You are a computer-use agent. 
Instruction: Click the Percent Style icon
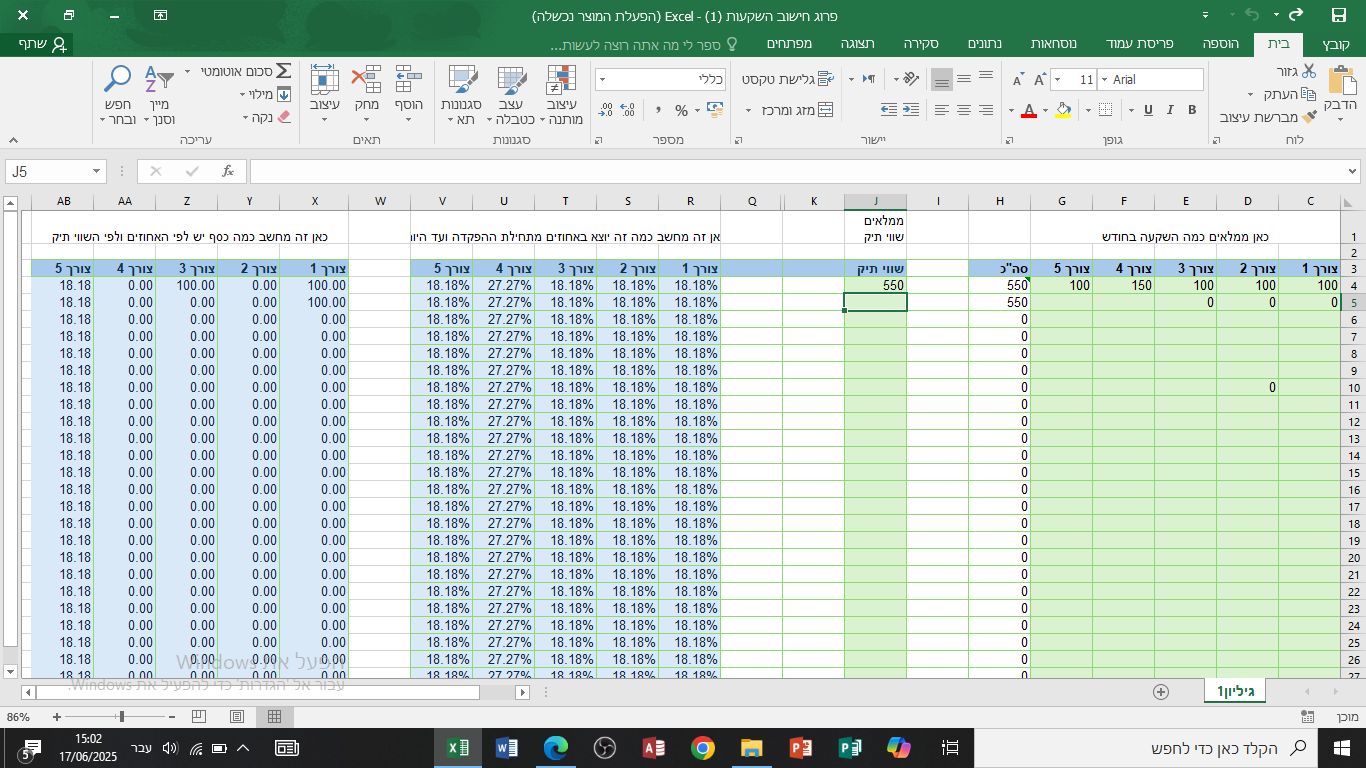click(x=681, y=110)
